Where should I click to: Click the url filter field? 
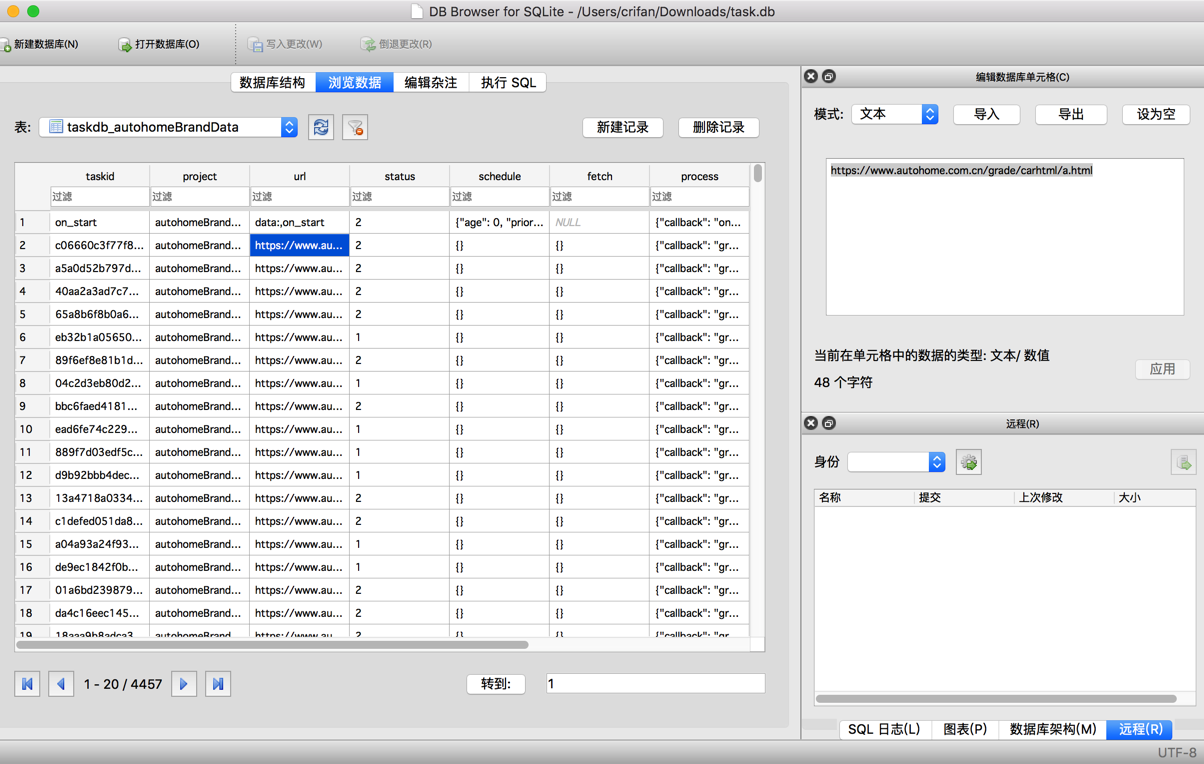click(x=300, y=197)
